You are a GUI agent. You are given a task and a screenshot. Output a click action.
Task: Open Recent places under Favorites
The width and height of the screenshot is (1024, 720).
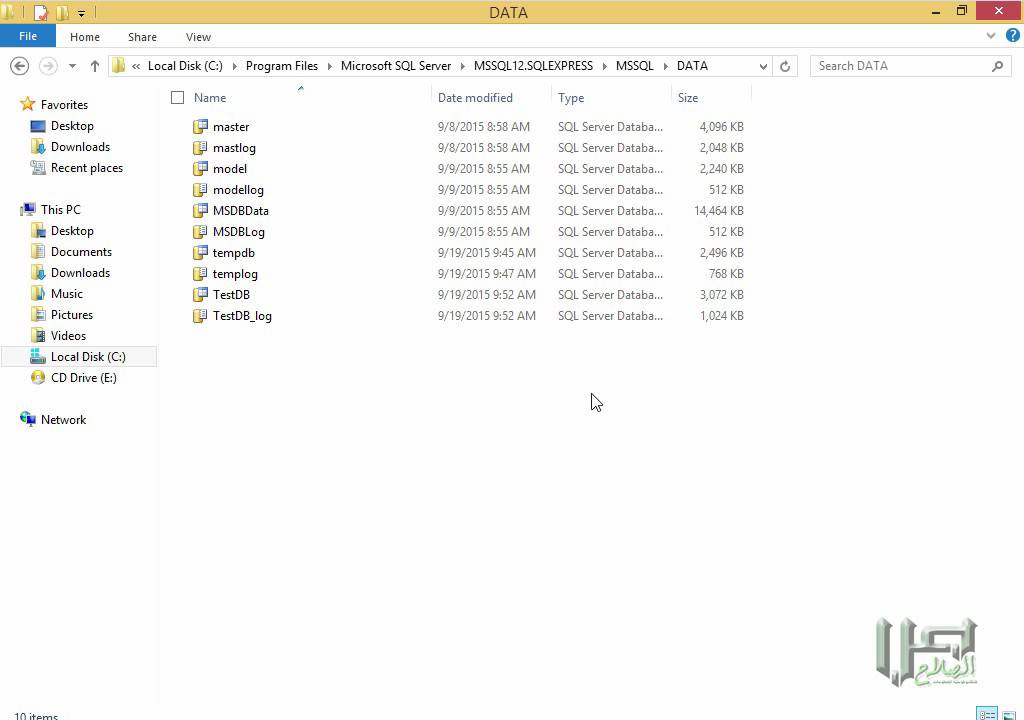pyautogui.click(x=87, y=168)
